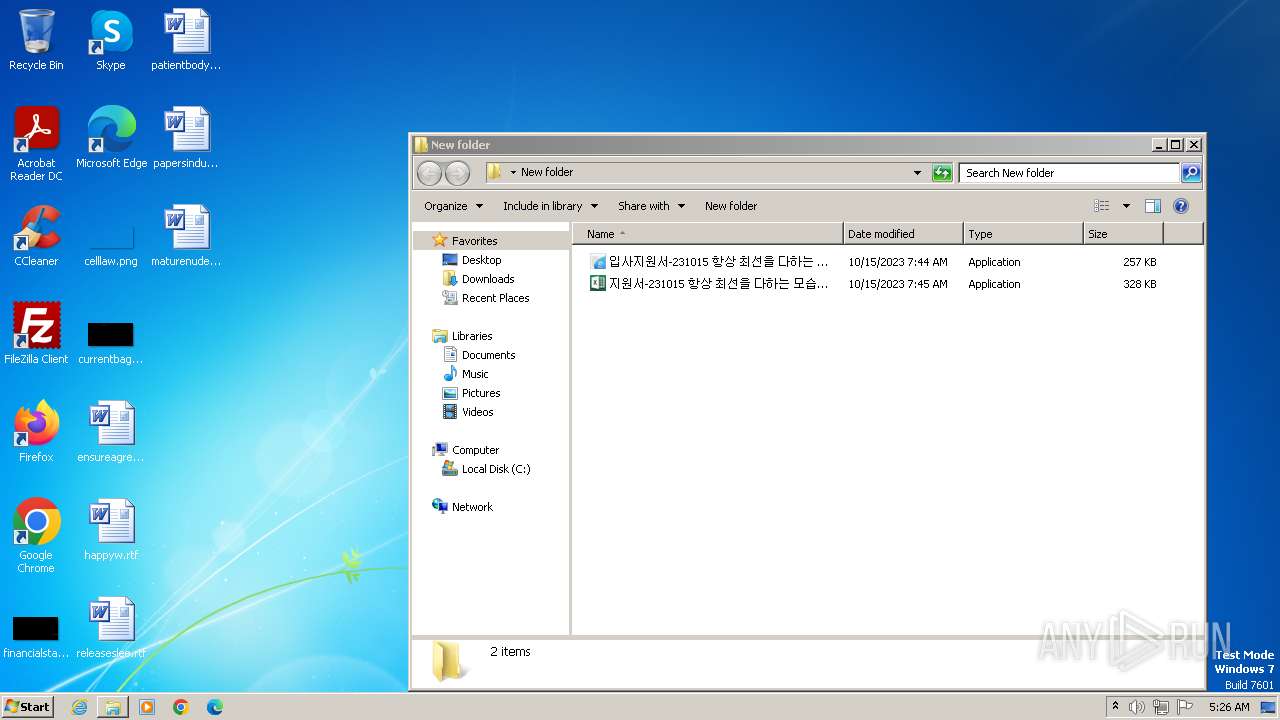Screen dimensions: 1280x720
Task: Click the Action Center flag tray icon
Action: (1185, 707)
